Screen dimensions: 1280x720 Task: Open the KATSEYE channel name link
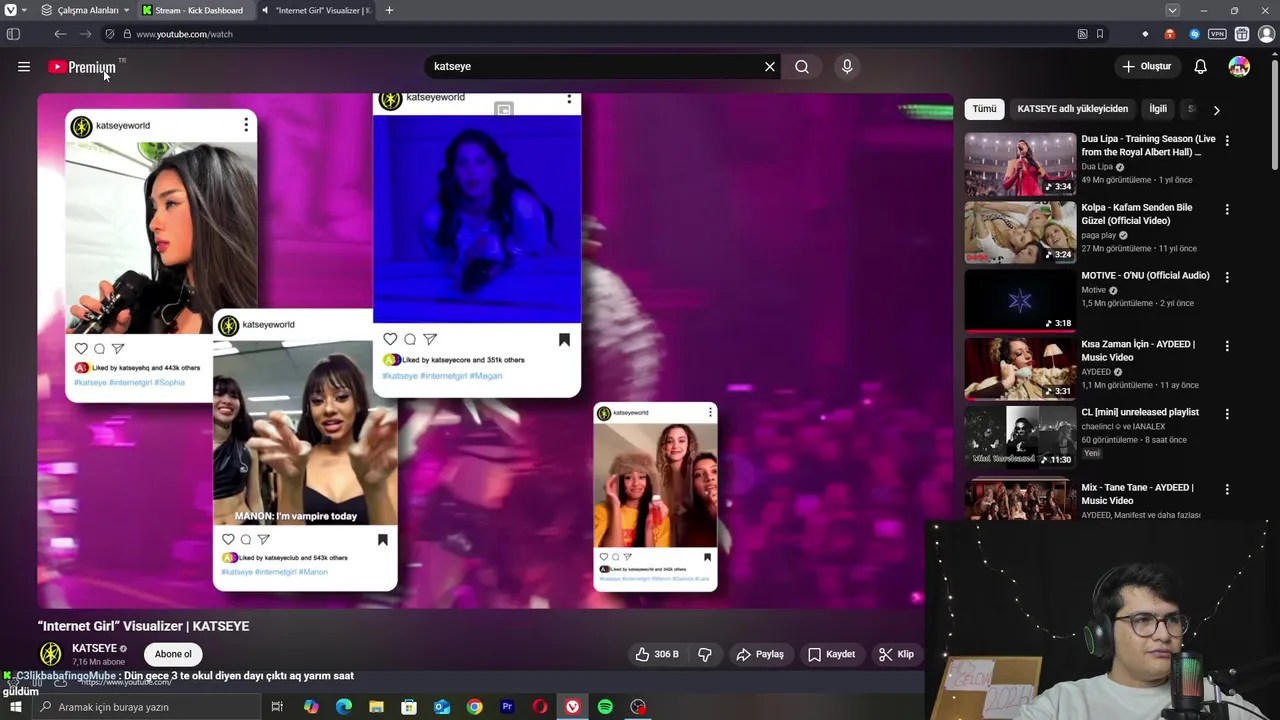point(94,648)
